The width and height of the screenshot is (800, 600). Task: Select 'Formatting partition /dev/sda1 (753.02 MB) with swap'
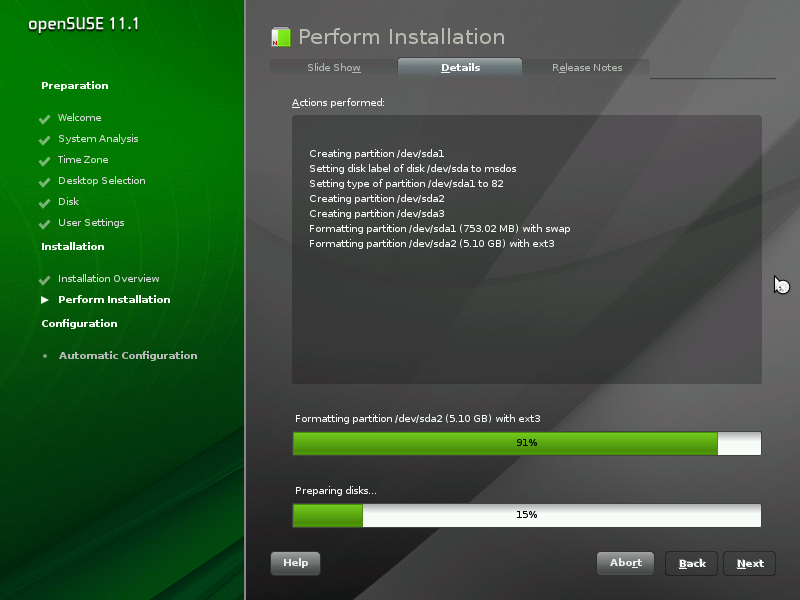pos(440,229)
